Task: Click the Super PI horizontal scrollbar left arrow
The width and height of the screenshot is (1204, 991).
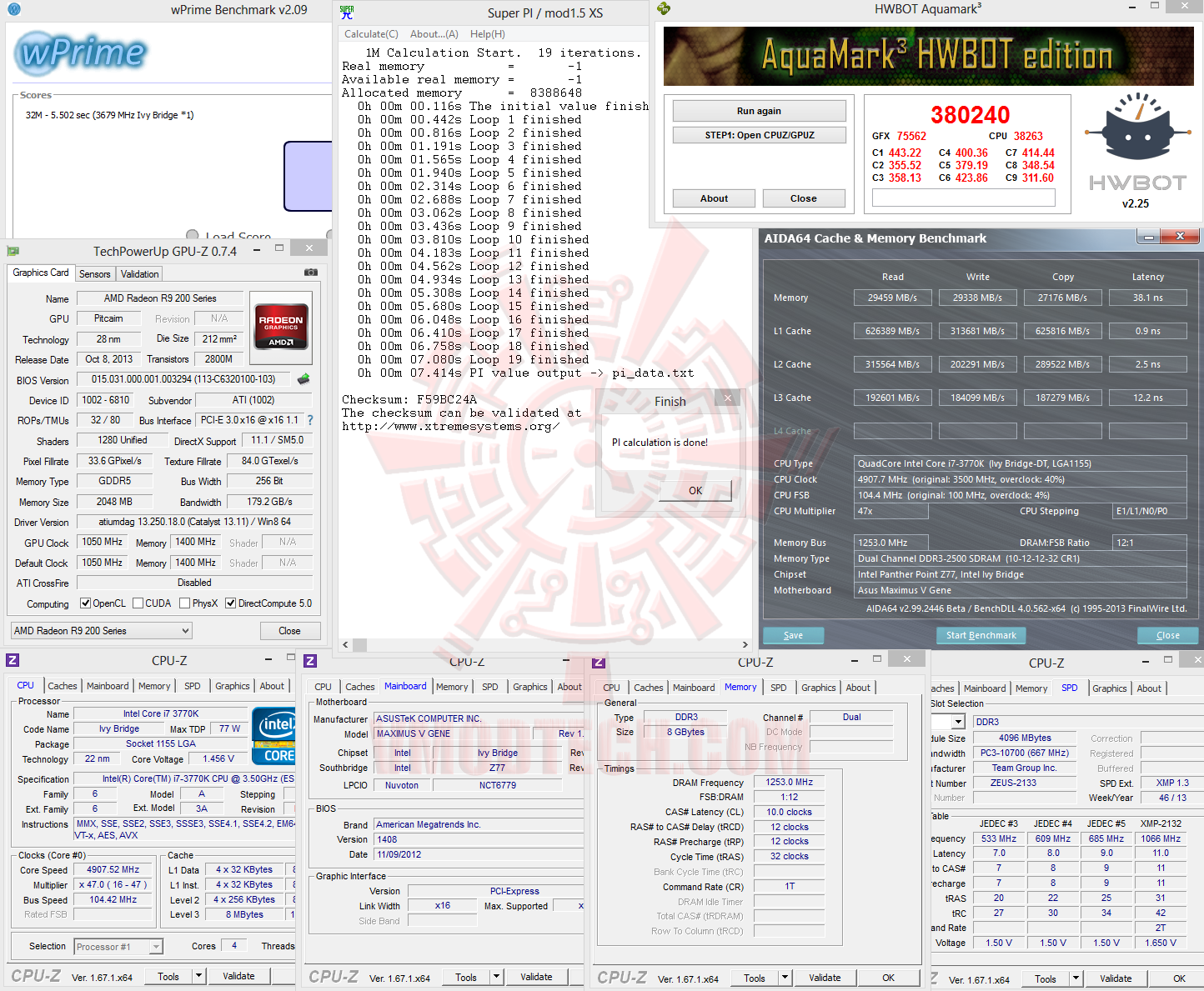Action: click(347, 644)
